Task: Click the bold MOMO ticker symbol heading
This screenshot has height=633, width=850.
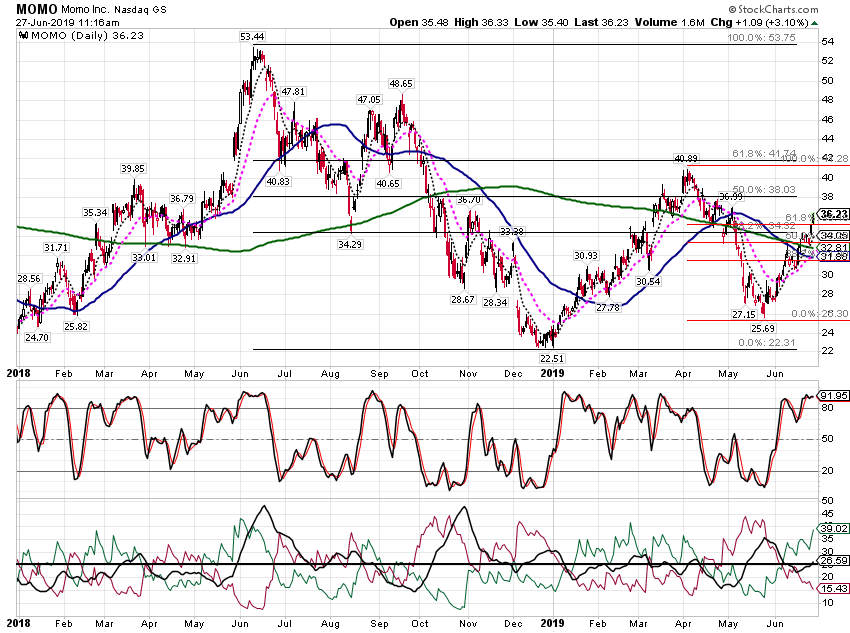Action: pos(37,9)
